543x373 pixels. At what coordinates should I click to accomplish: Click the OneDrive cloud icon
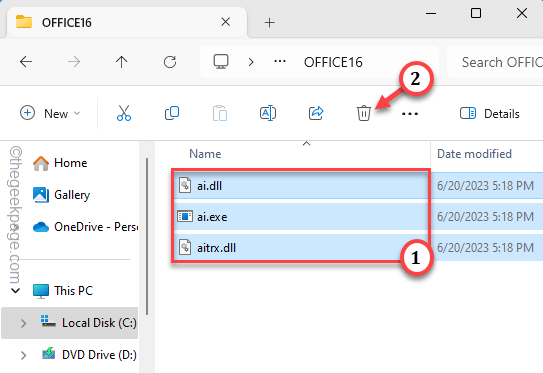[x=41, y=227]
